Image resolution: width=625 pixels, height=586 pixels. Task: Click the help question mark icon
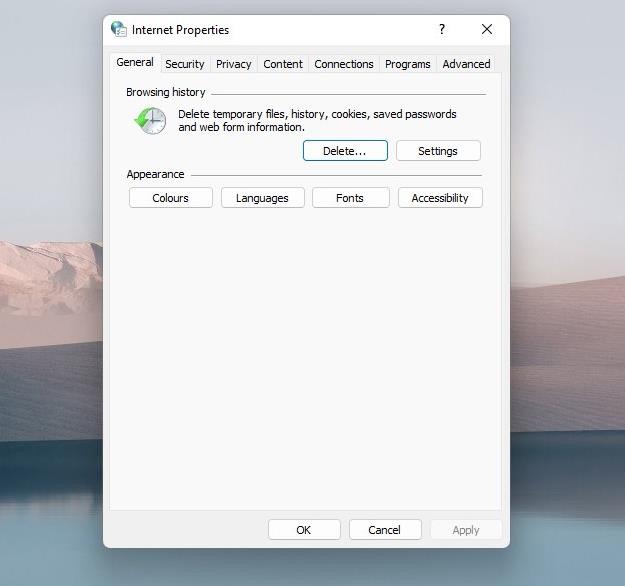pos(442,29)
